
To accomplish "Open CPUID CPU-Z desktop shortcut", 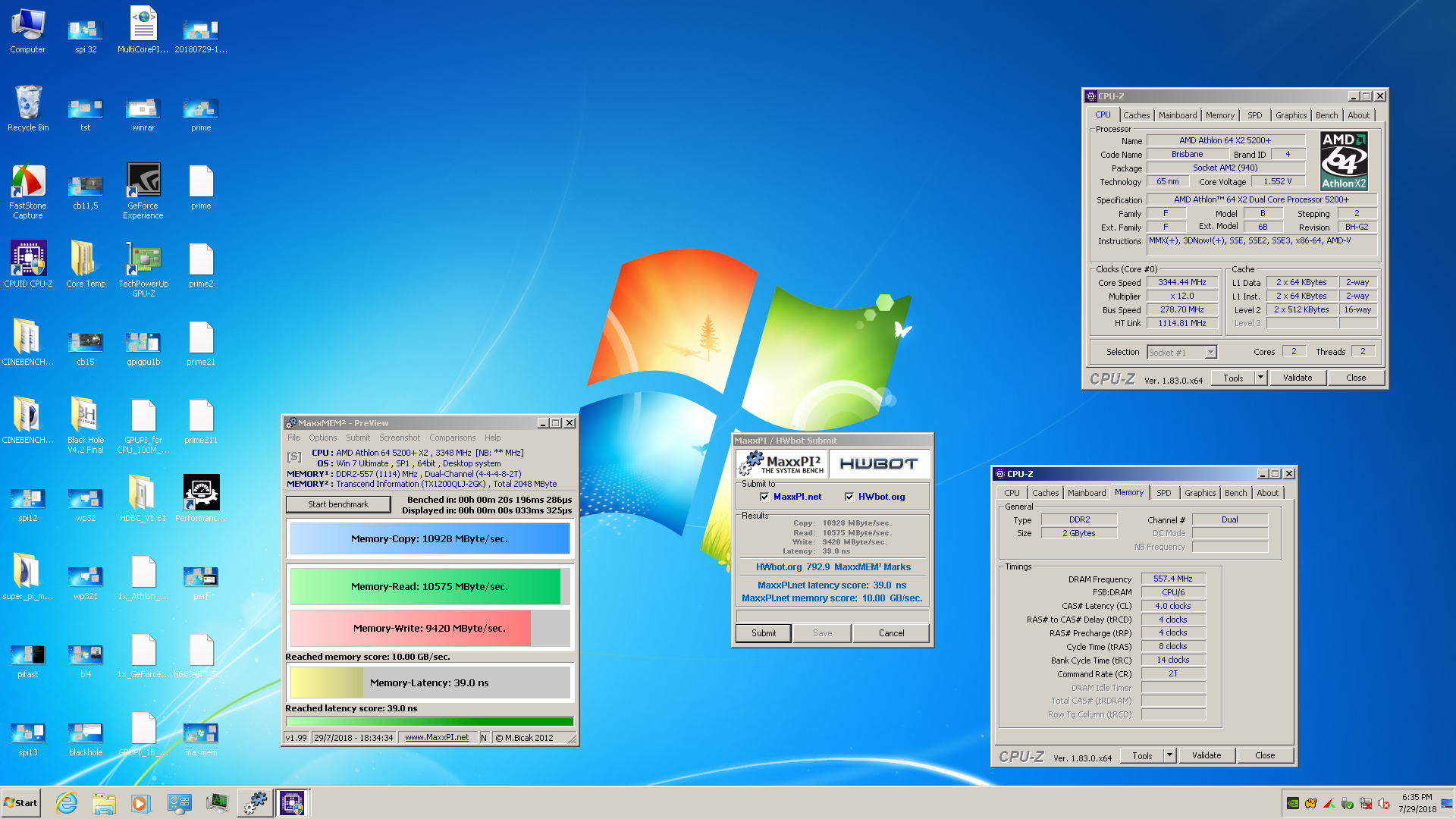I will click(x=28, y=264).
